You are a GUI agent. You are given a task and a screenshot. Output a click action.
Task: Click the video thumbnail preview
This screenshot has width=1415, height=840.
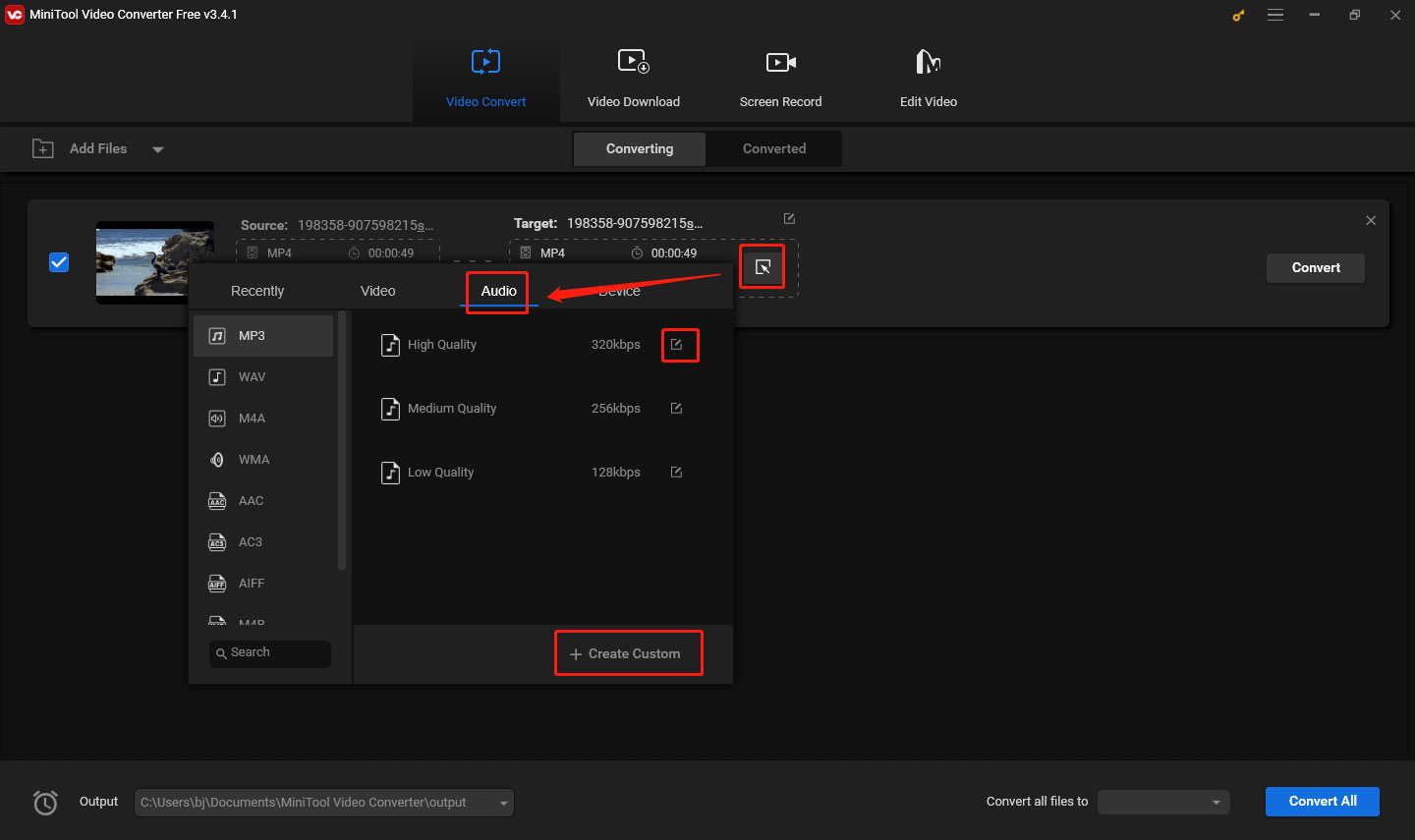154,262
